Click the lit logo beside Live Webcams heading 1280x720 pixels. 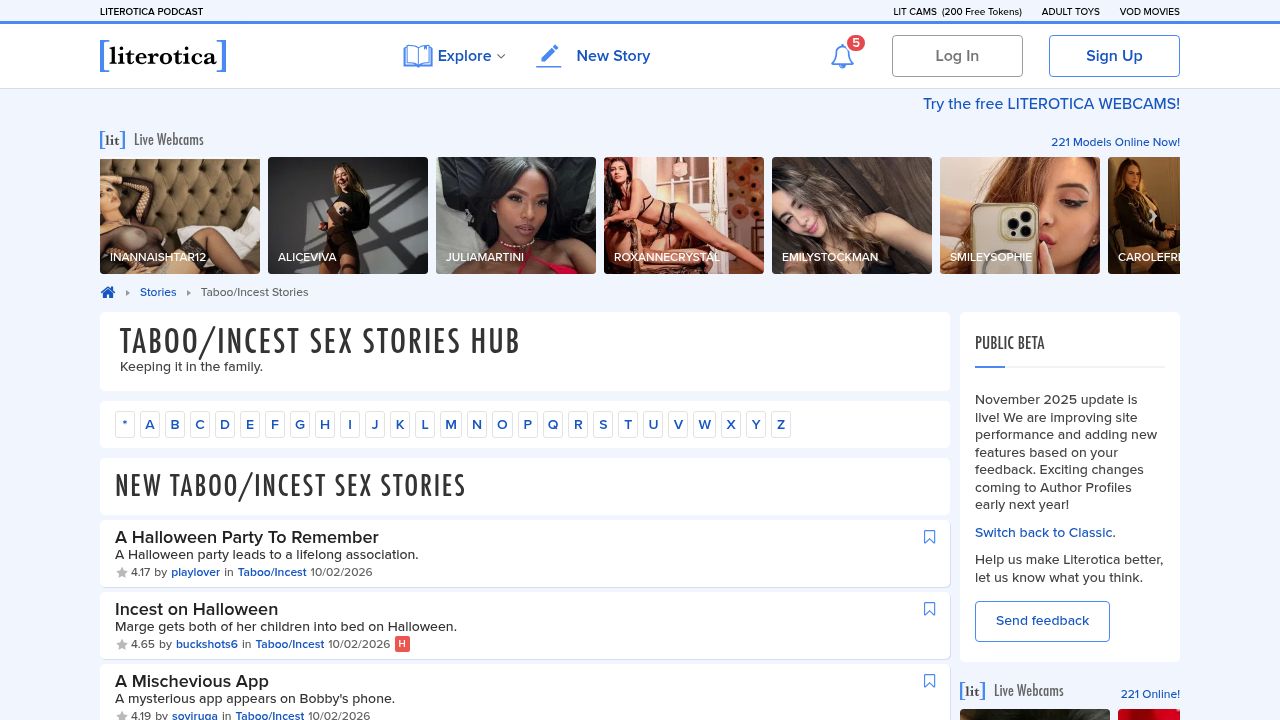tap(112, 140)
